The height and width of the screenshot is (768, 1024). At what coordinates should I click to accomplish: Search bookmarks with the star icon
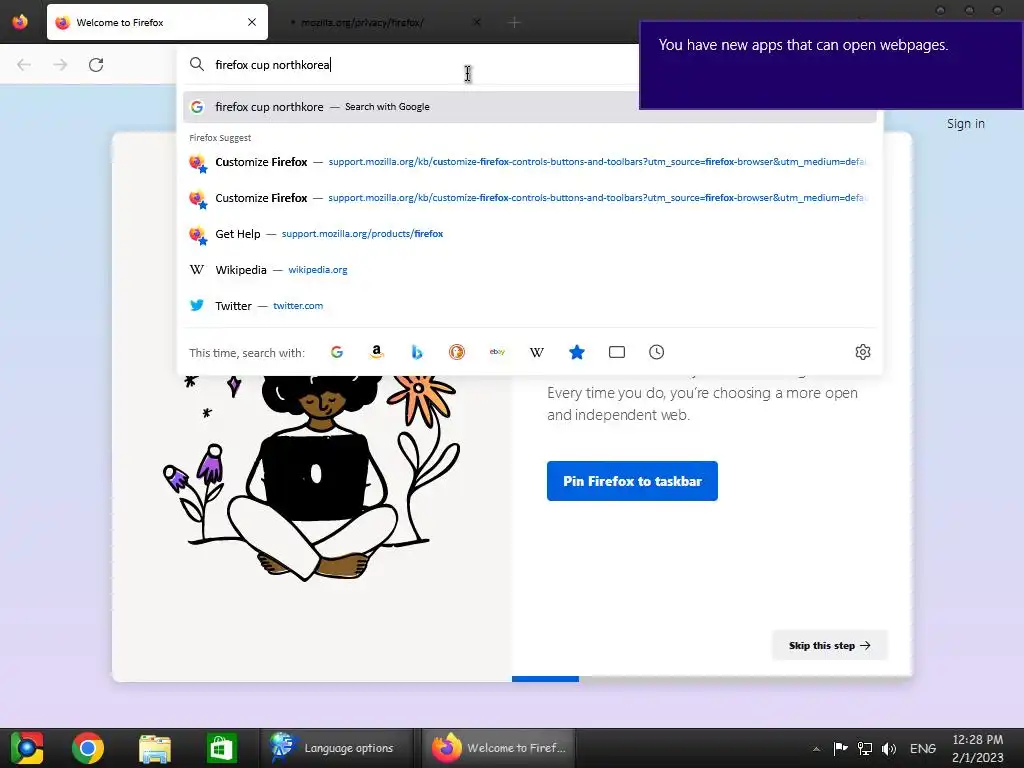point(577,352)
